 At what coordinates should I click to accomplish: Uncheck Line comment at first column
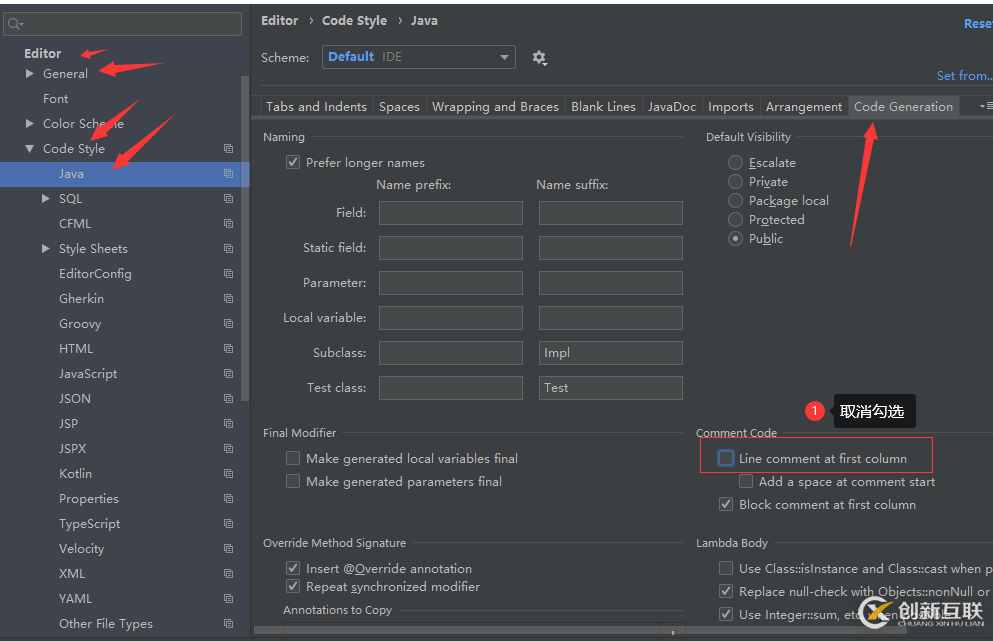pyautogui.click(x=726, y=458)
